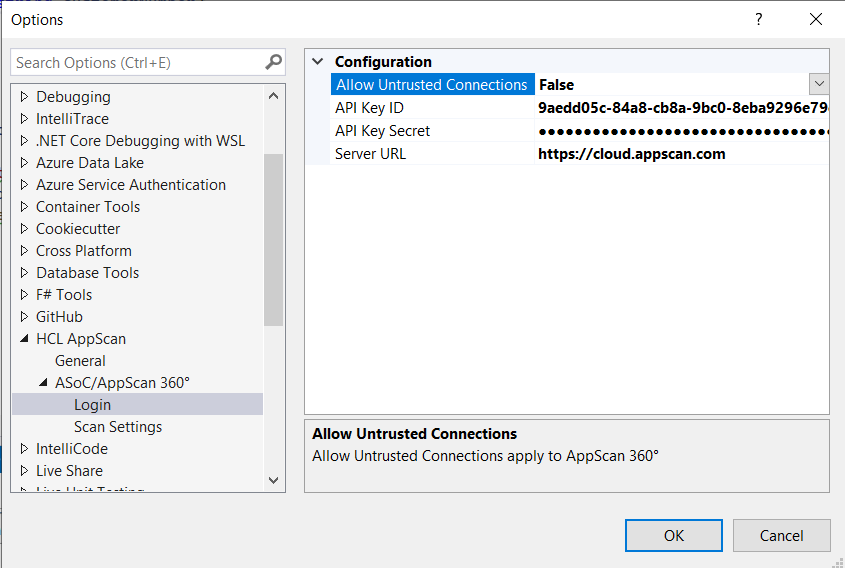Expand the Azure Data Lake arrow
This screenshot has width=845, height=568.
pos(24,163)
